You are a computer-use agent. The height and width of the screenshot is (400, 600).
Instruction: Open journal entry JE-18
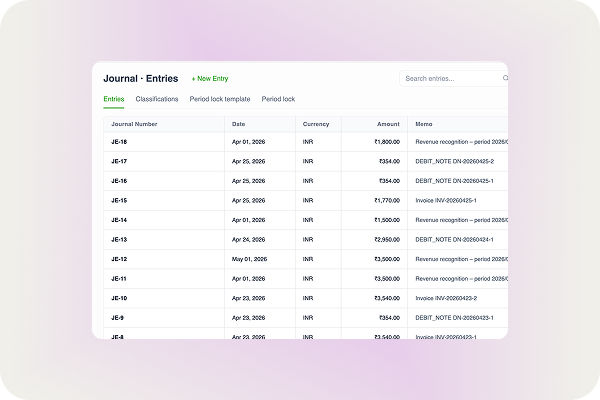click(119, 142)
